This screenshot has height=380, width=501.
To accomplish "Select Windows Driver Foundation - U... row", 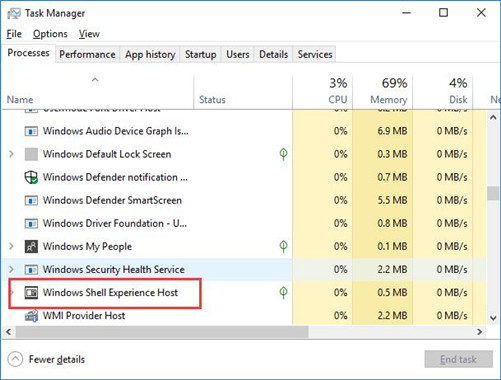I will [x=243, y=223].
